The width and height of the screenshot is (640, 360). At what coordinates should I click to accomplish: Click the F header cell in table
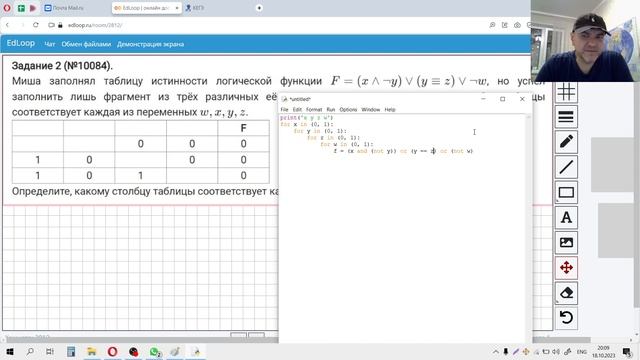243,128
